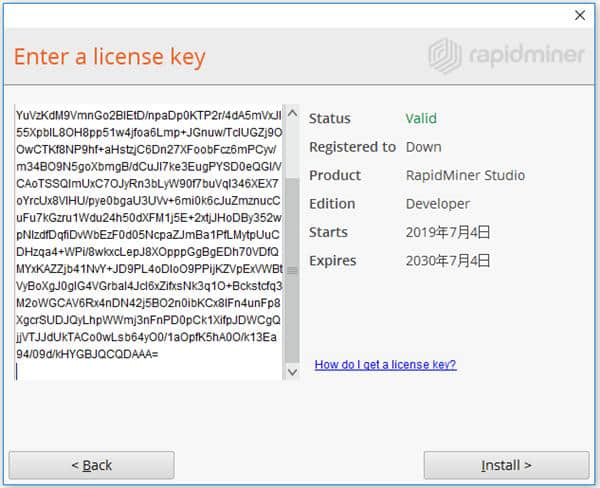Click the 'Developer' edition value
Screen dimensions: 600x488
click(437, 204)
